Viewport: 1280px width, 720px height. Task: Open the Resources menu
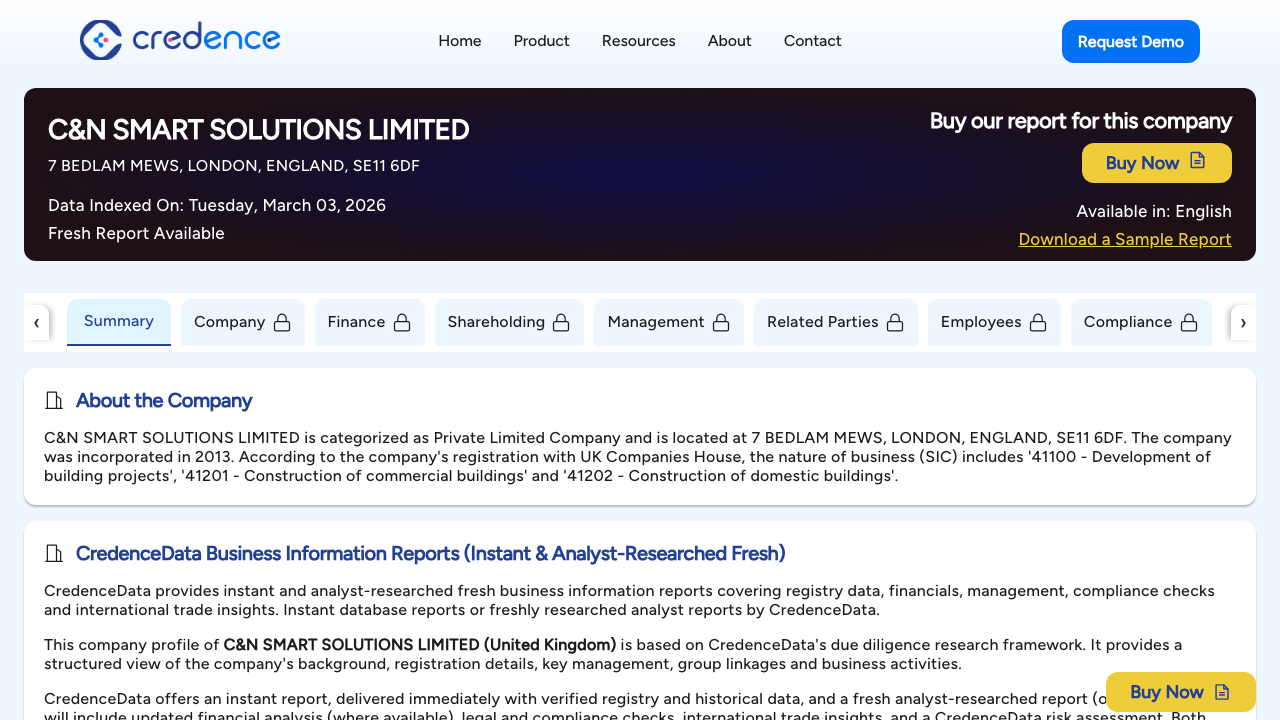coord(638,41)
